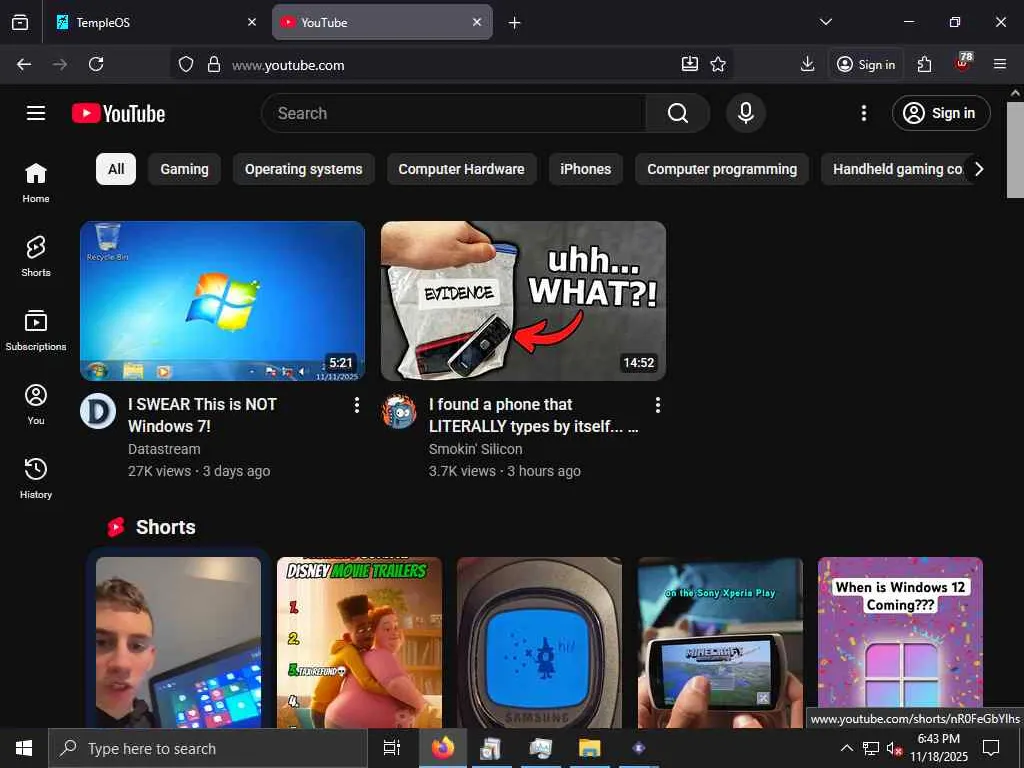Click the search magnifier button
Viewport: 1024px width, 768px height.
(677, 113)
